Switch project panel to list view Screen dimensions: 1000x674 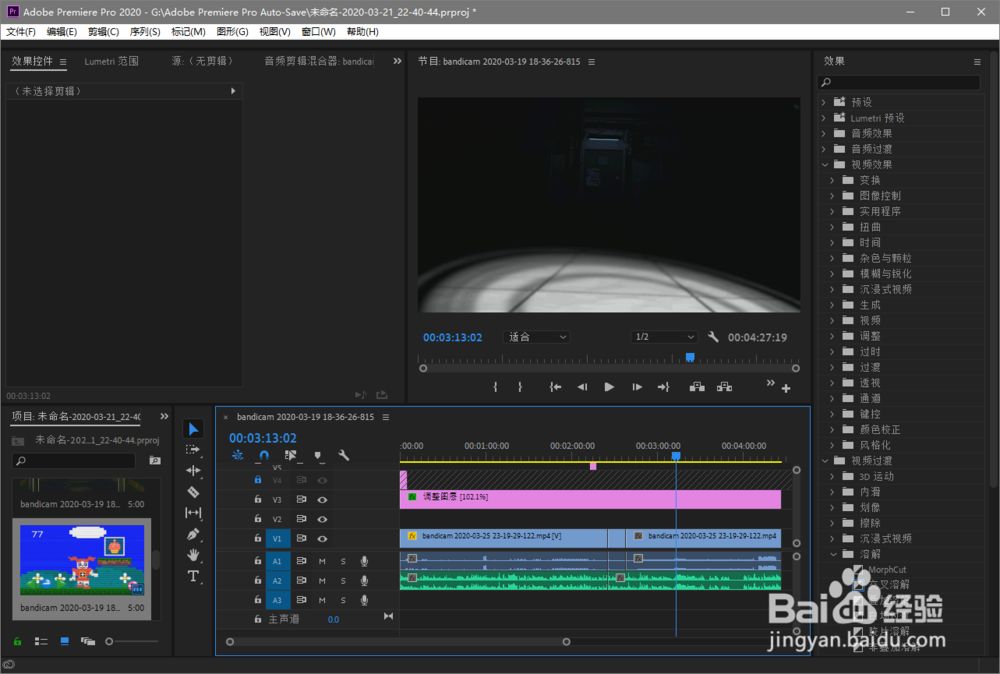tap(41, 641)
